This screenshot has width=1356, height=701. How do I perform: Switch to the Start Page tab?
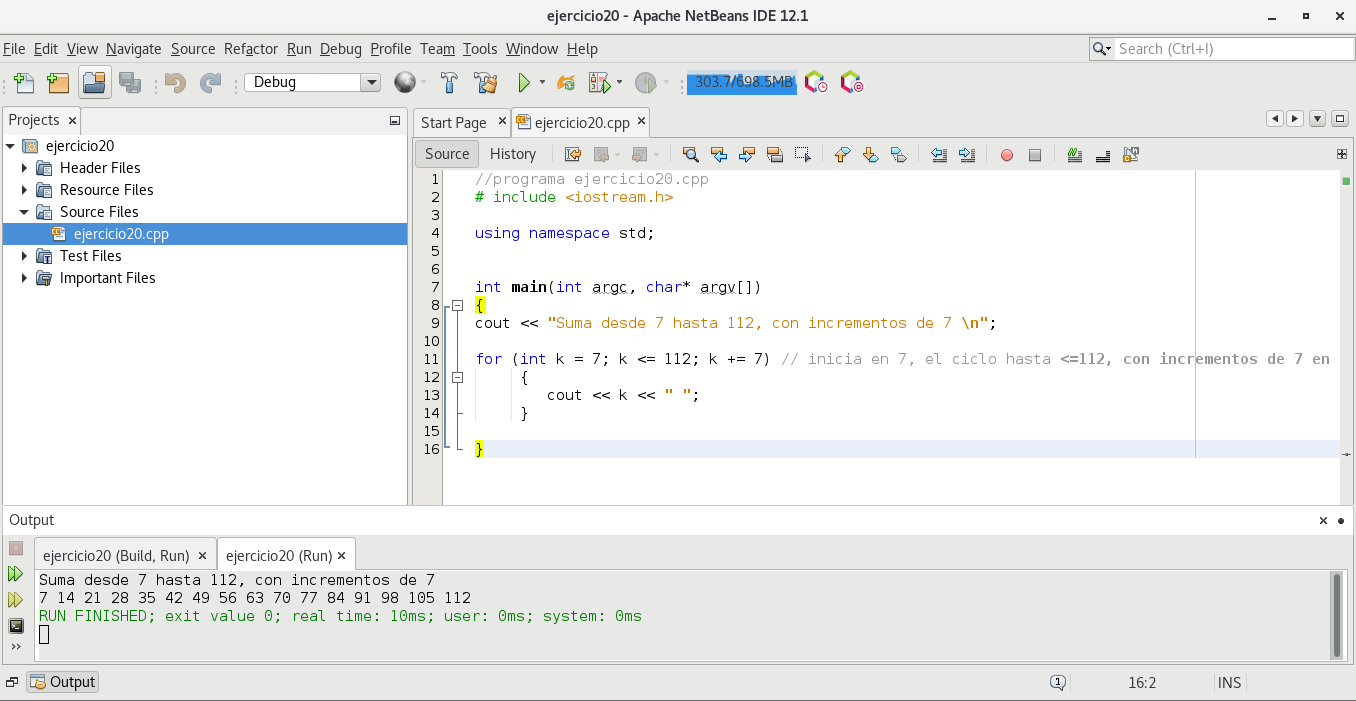[453, 123]
